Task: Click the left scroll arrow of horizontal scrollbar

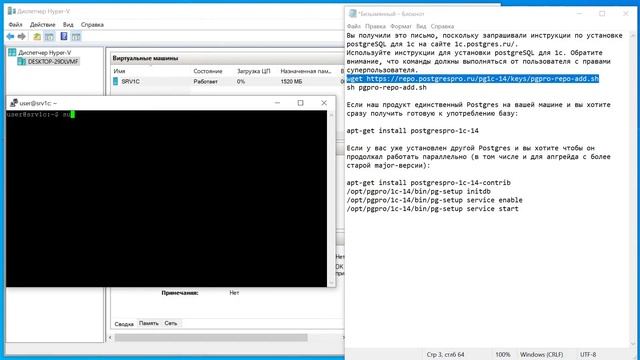Action: [111, 338]
